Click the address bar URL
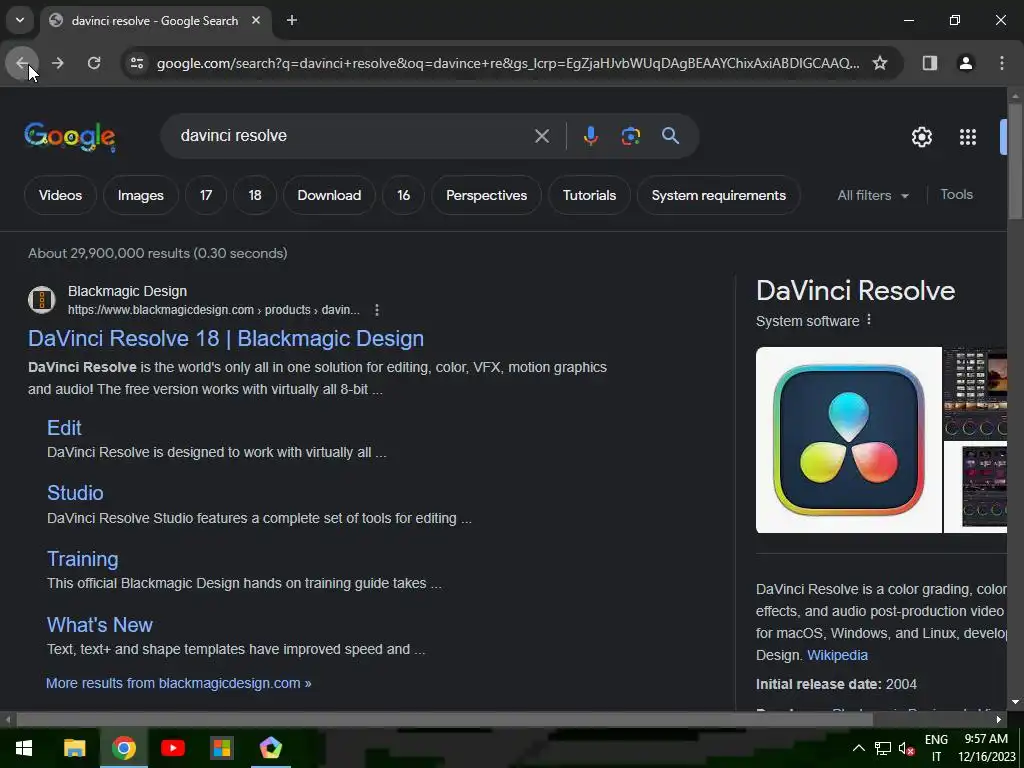This screenshot has width=1024, height=768. (508, 63)
